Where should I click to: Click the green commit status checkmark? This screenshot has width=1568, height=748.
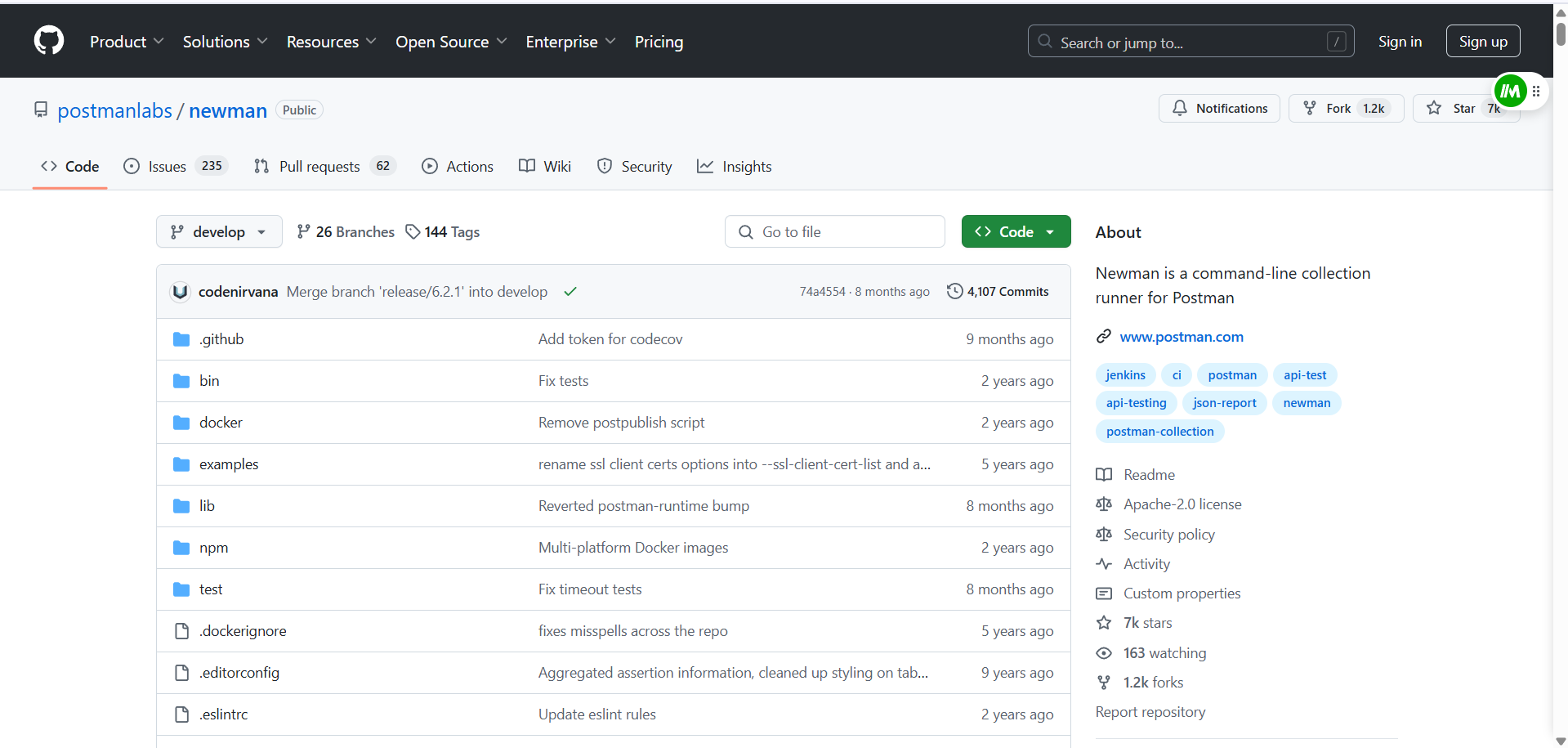pos(570,292)
